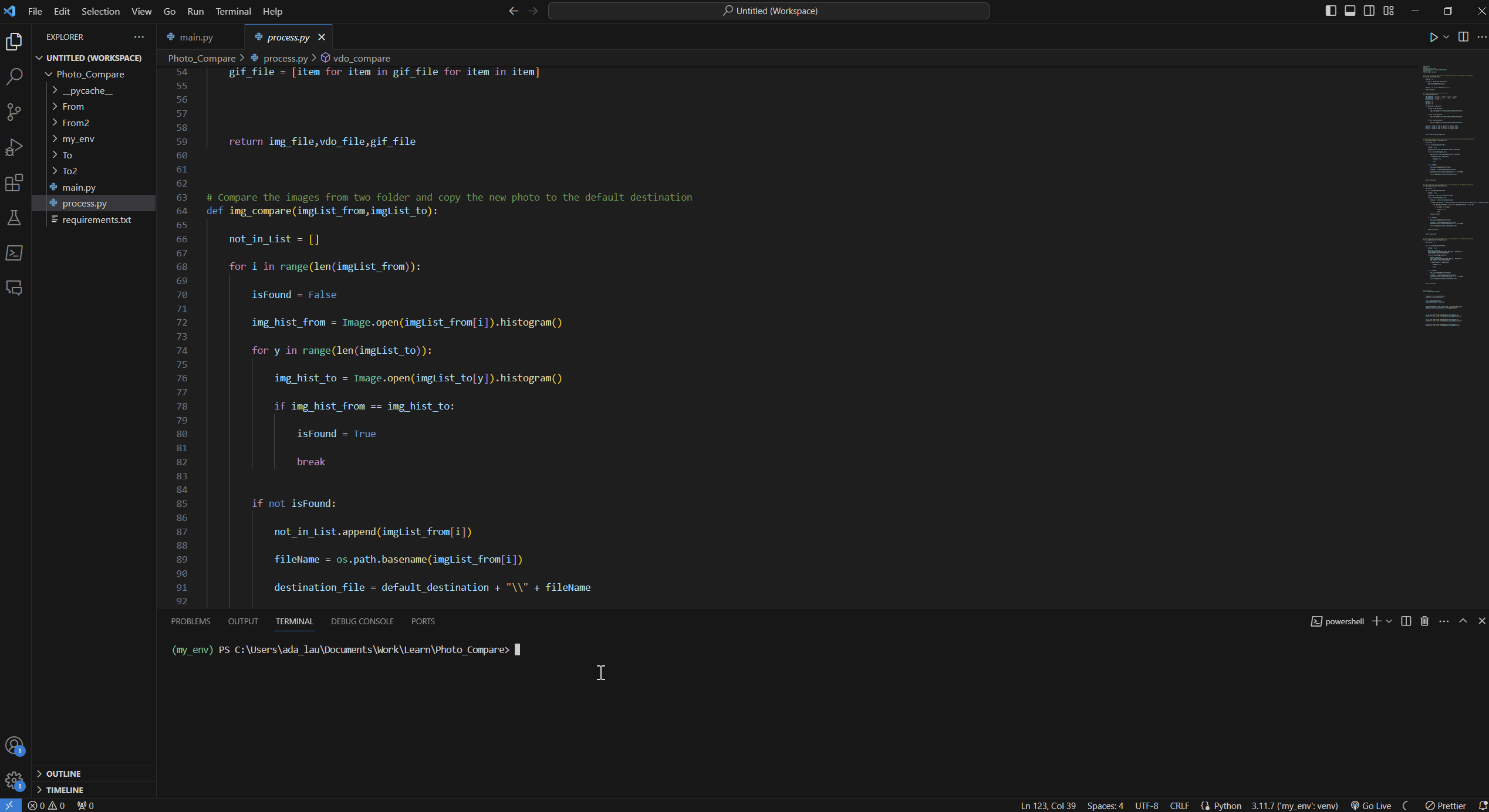Toggle the bottom panel visibility
Viewport: 1489px width, 812px height.
coord(1349,11)
